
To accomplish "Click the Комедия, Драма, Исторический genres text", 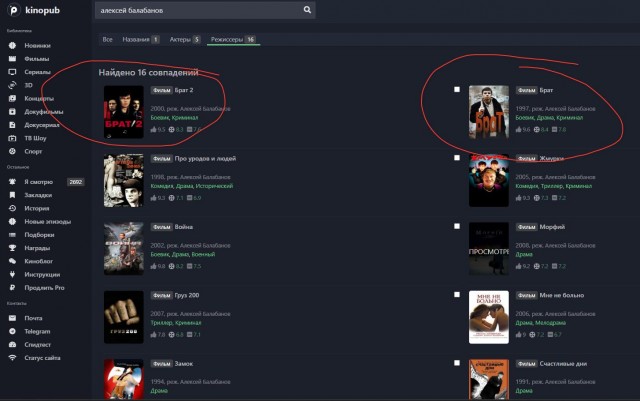I will point(192,186).
